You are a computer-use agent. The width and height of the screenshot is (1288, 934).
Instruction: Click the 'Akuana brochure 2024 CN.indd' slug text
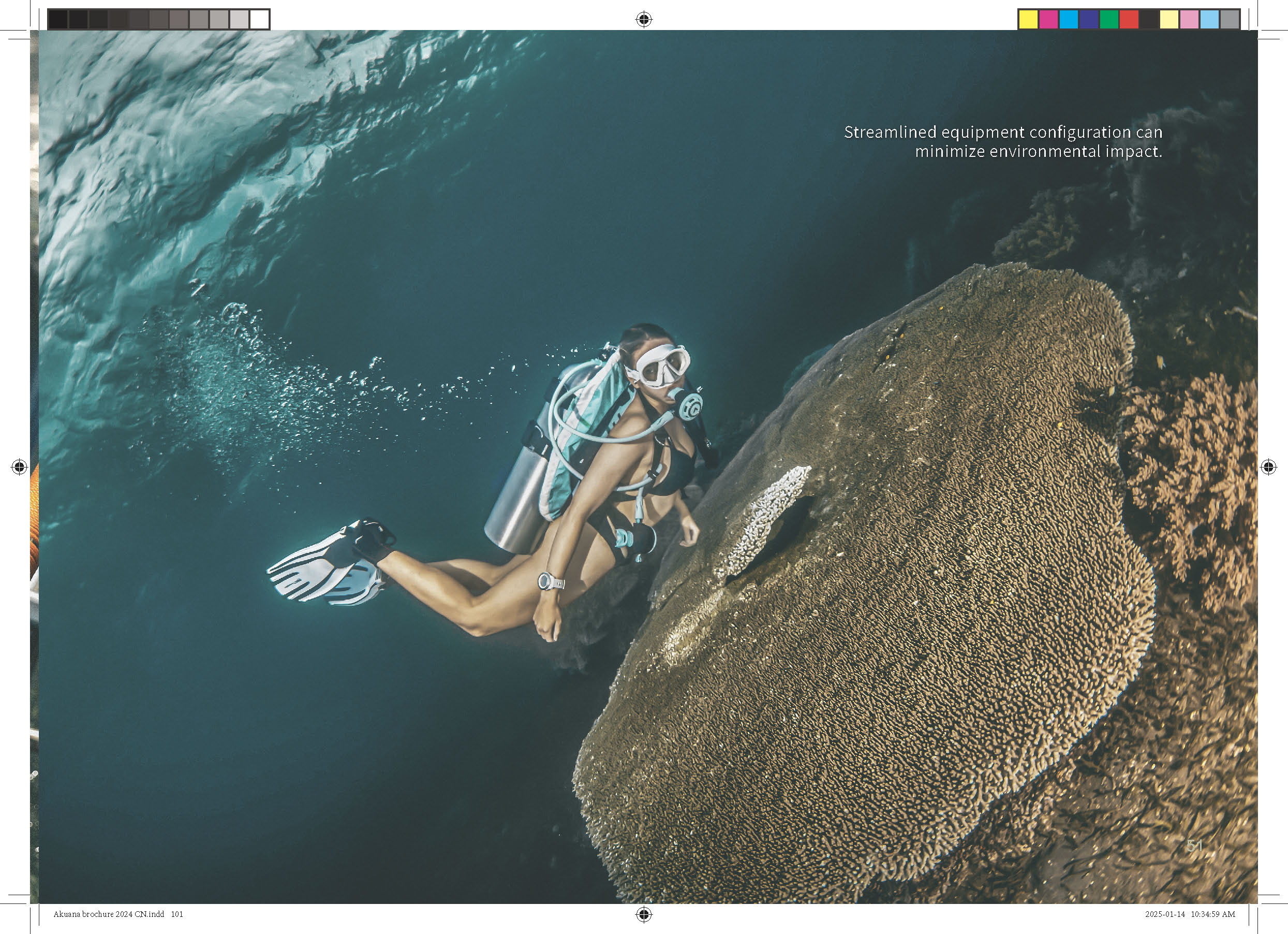tap(109, 914)
